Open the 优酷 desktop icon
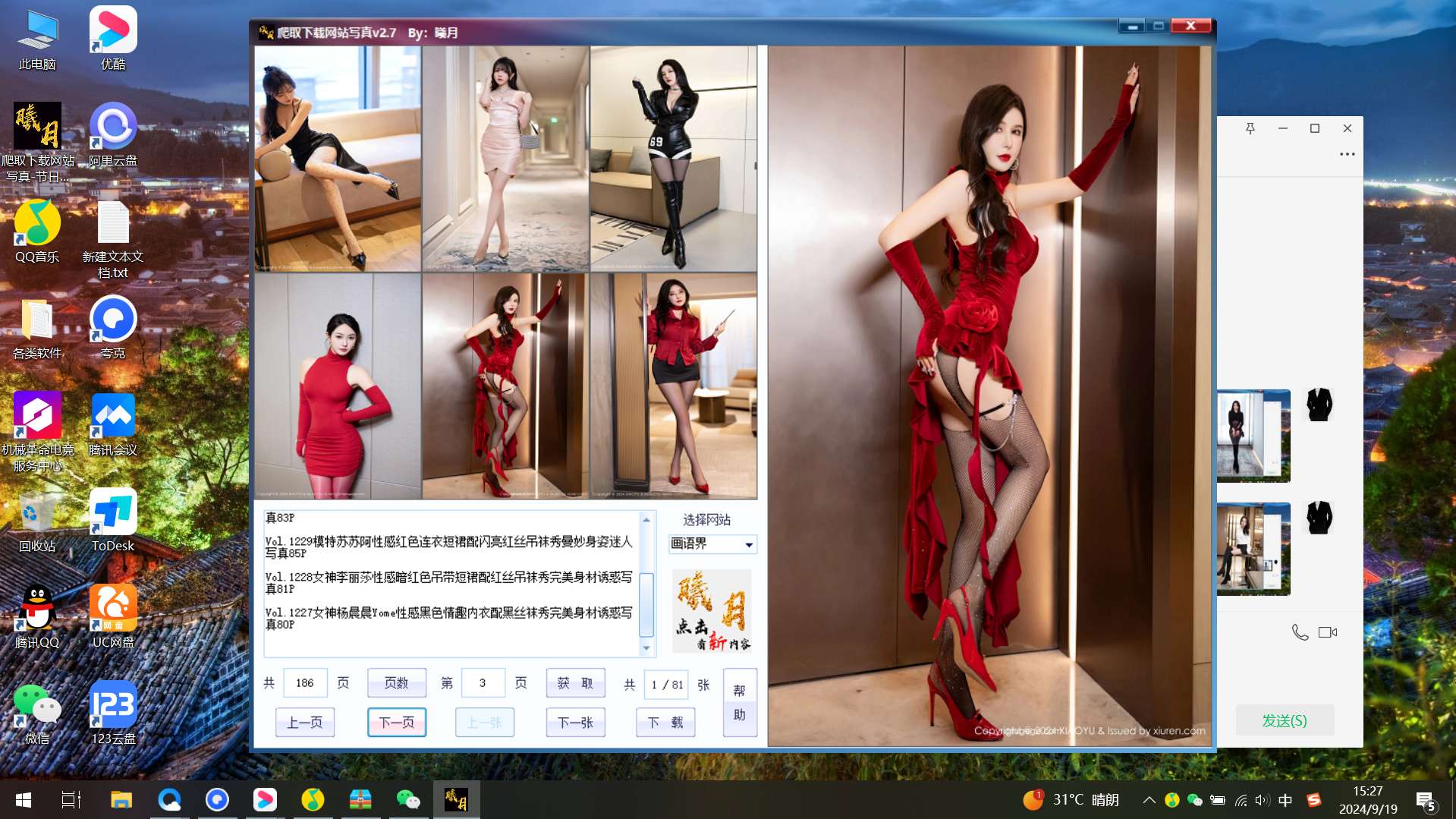This screenshot has width=1456, height=819. pos(113,39)
